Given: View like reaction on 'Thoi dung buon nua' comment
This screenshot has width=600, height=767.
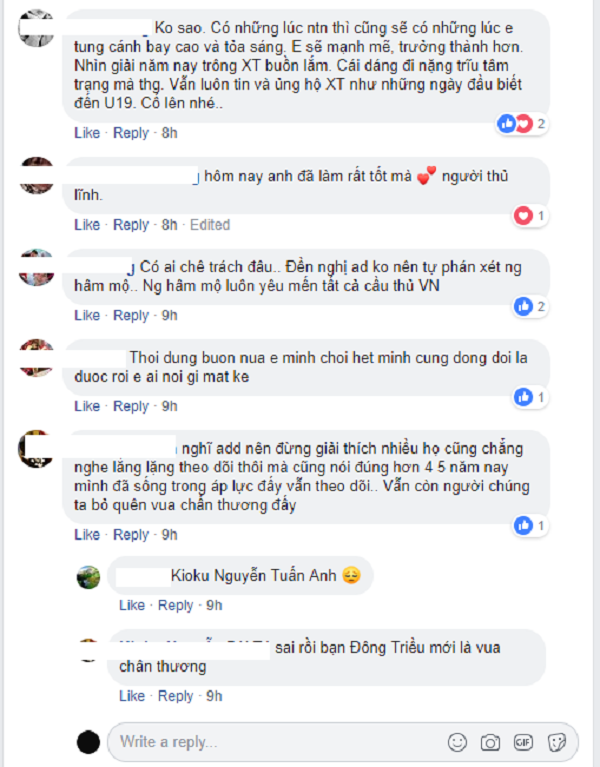Looking at the screenshot, I should 531,397.
